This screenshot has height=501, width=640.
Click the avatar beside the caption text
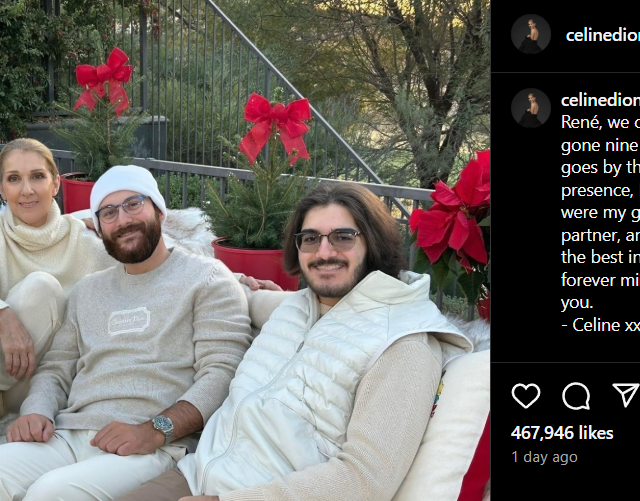click(531, 108)
